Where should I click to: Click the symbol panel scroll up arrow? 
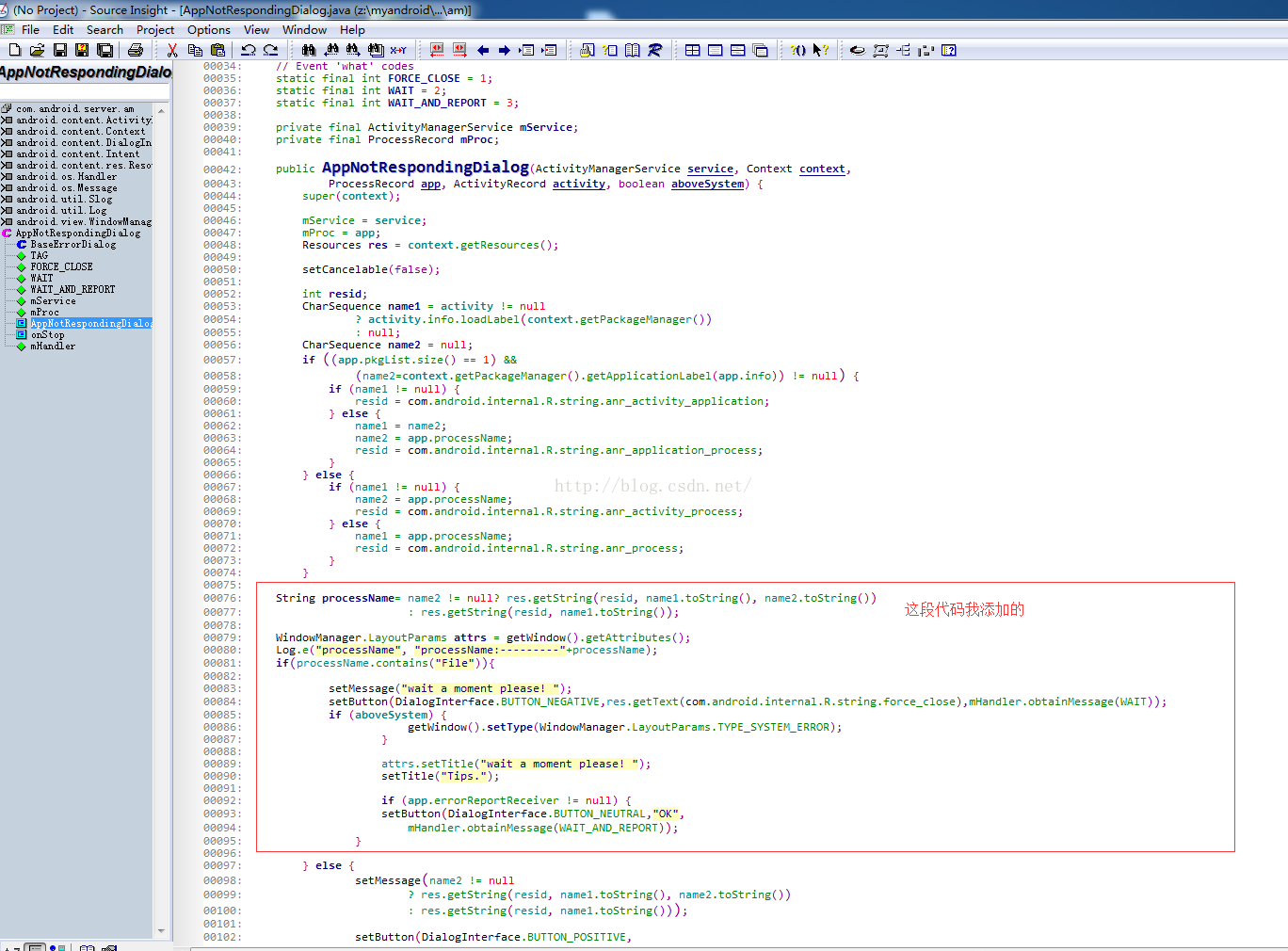(x=161, y=111)
